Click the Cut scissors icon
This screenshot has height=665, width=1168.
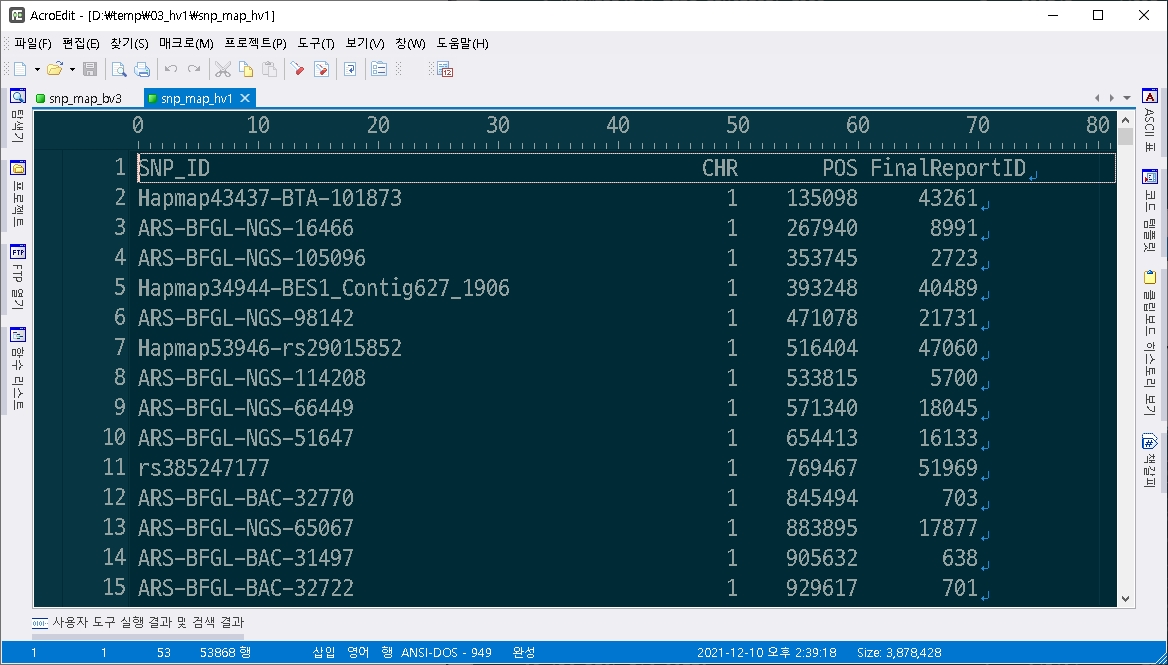coord(223,69)
